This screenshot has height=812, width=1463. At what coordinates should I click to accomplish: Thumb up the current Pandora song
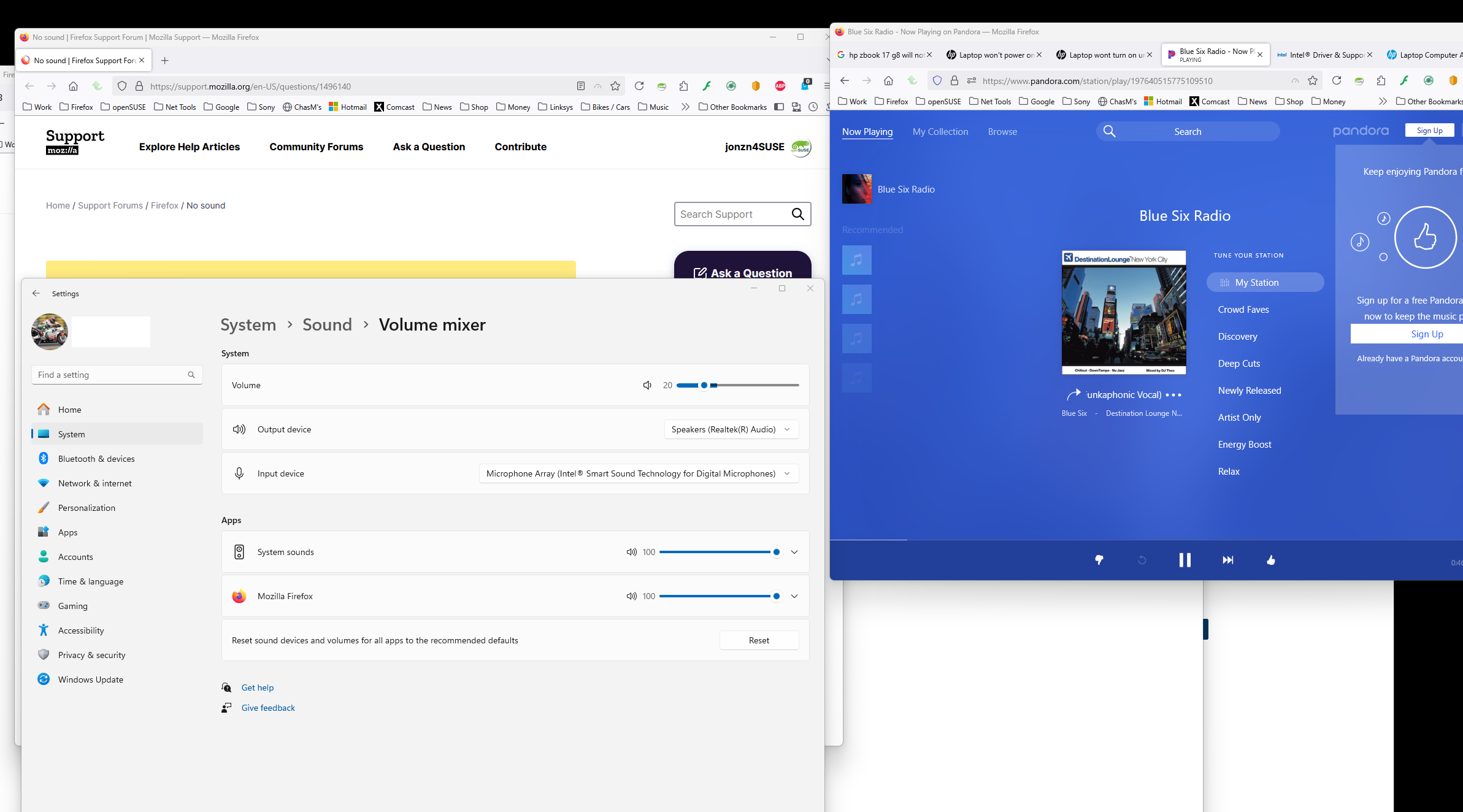tap(1271, 560)
